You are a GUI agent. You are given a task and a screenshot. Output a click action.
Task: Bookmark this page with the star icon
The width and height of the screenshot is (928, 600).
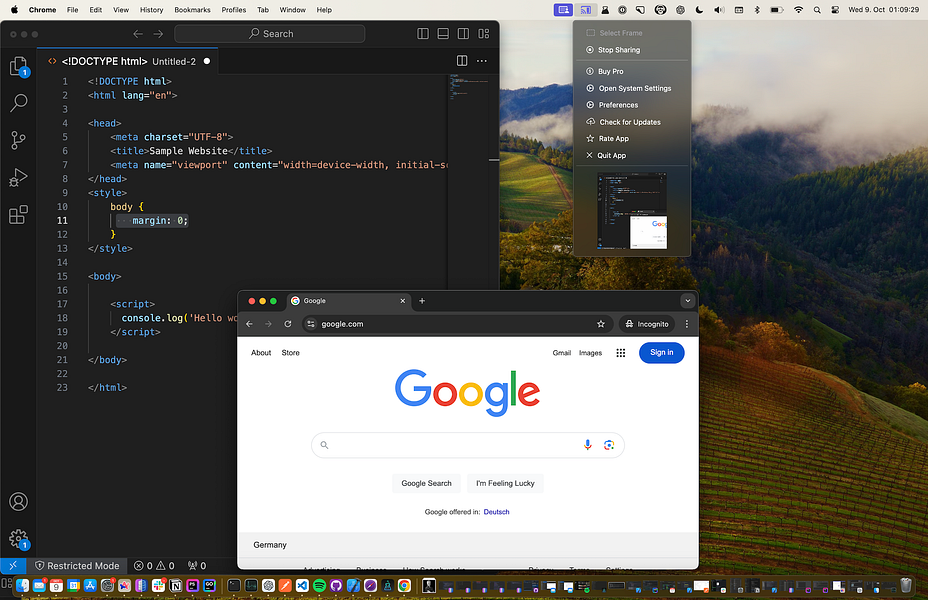pos(601,324)
